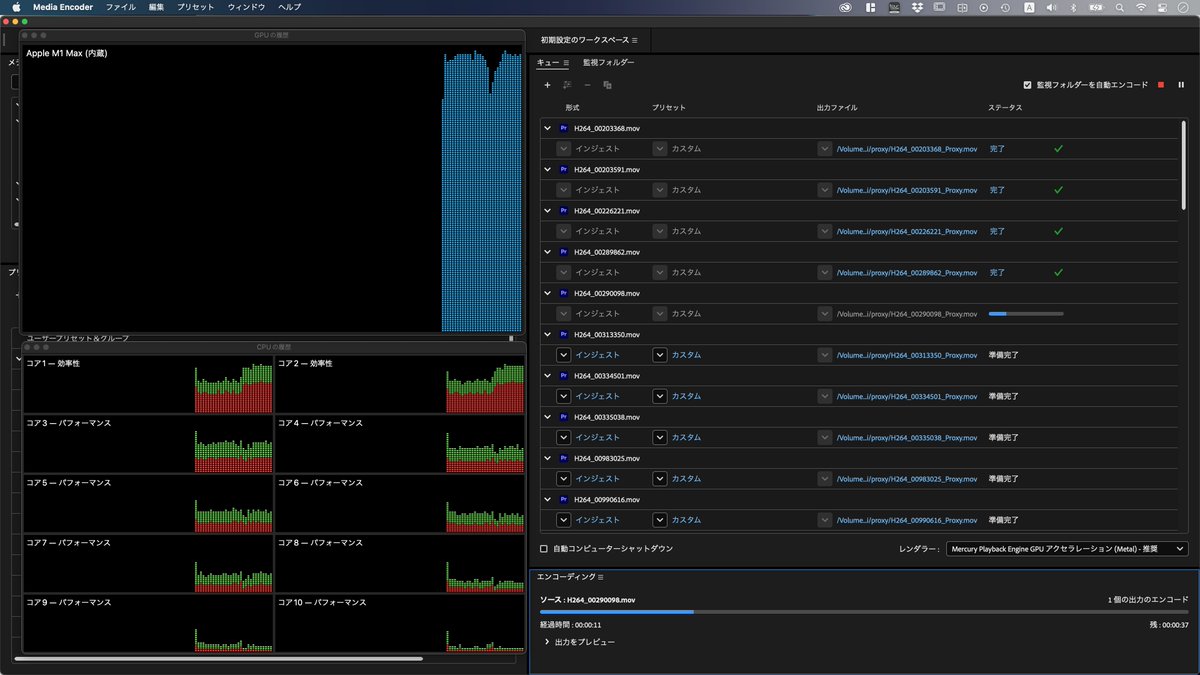The height and width of the screenshot is (675, 1200).
Task: Open Dropbox menu bar icon
Action: tap(916, 7)
